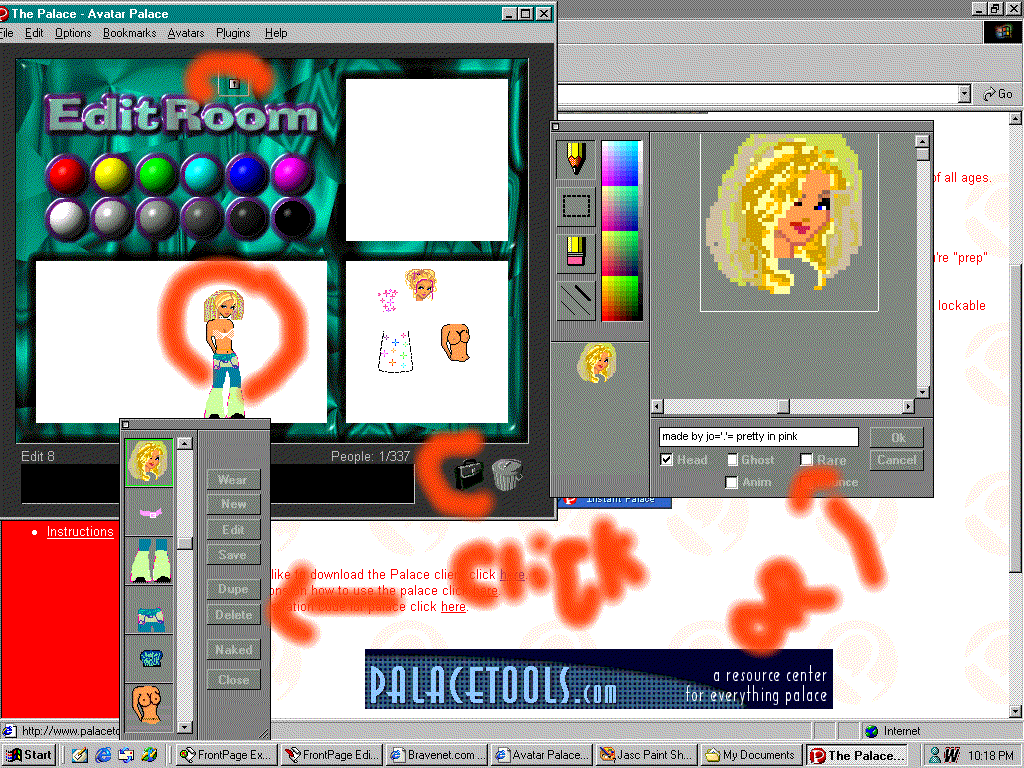Image resolution: width=1024 pixels, height=768 pixels.
Task: Click the loose torso prop in room
Action: click(x=456, y=342)
